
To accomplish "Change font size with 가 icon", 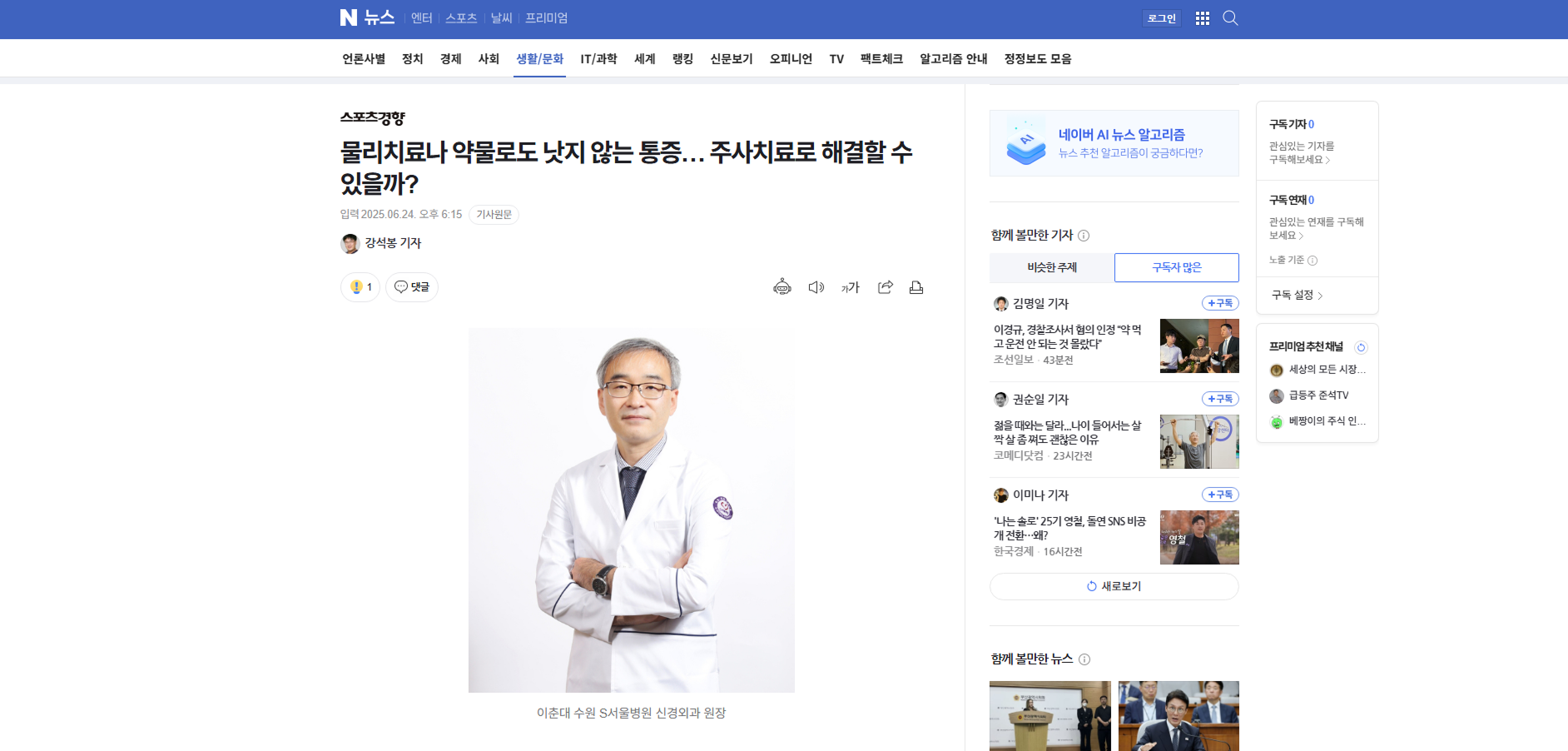I will (850, 287).
